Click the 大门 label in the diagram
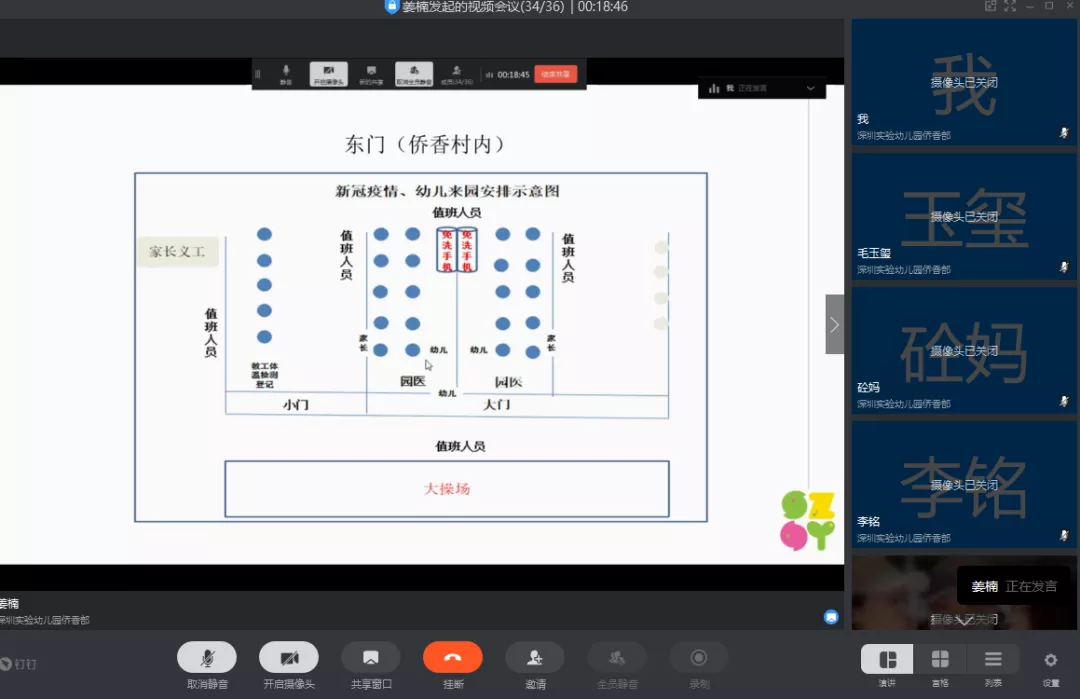Image resolution: width=1080 pixels, height=699 pixels. 497,404
